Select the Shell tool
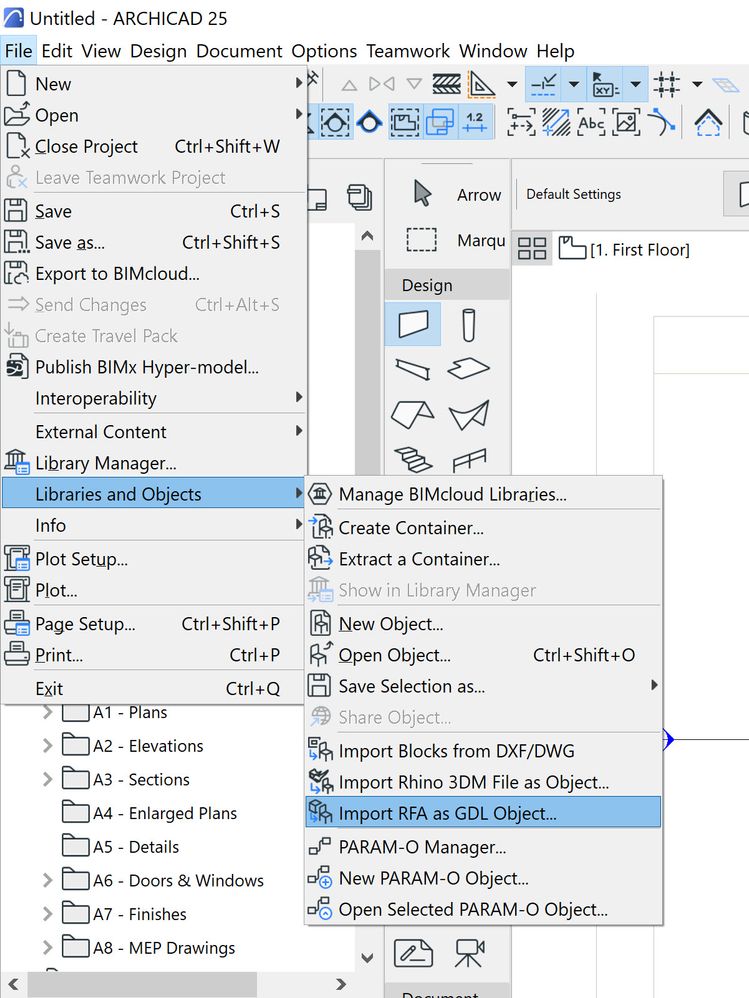This screenshot has width=749, height=998. point(468,414)
